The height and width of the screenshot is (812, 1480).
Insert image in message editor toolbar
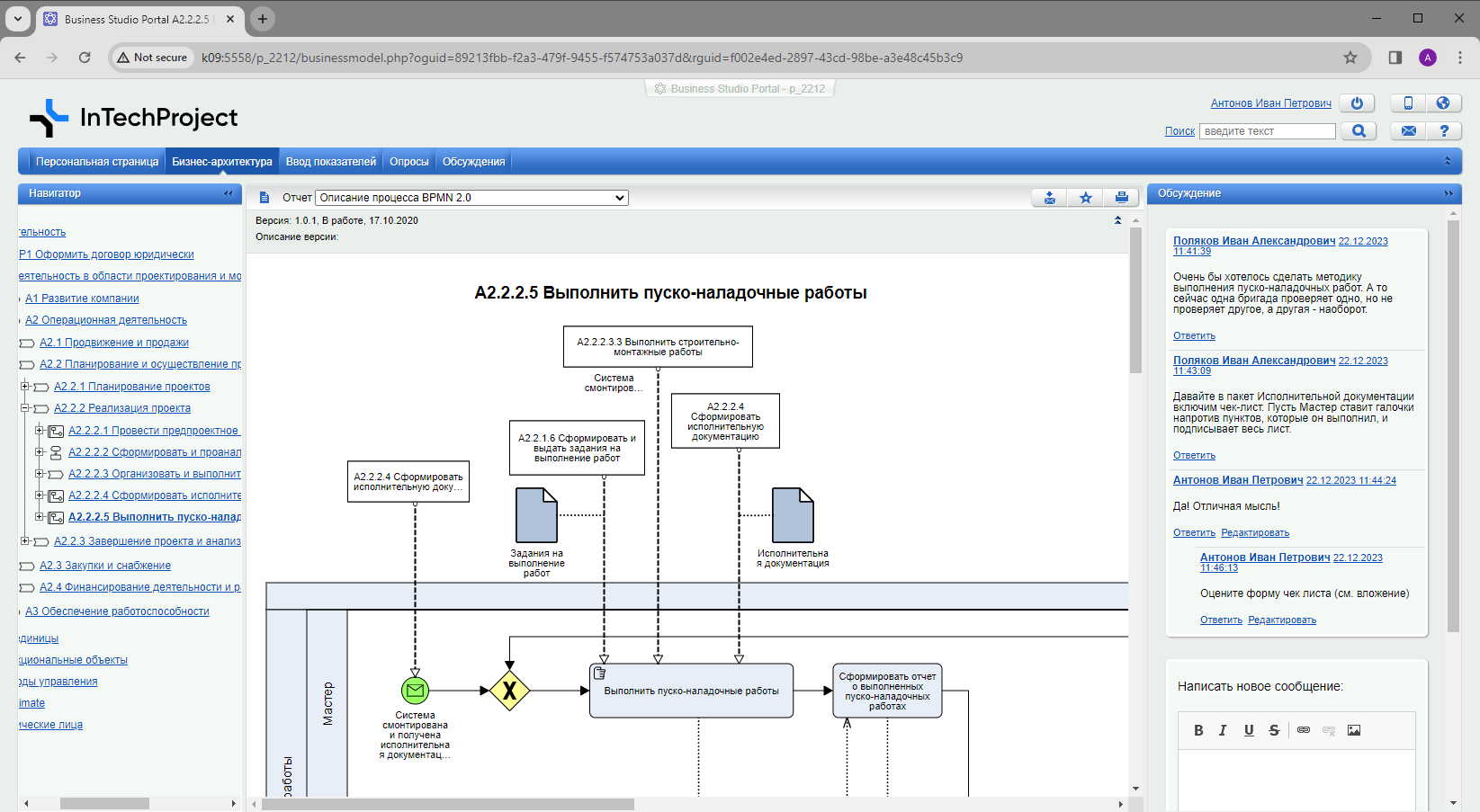pyautogui.click(x=1354, y=730)
